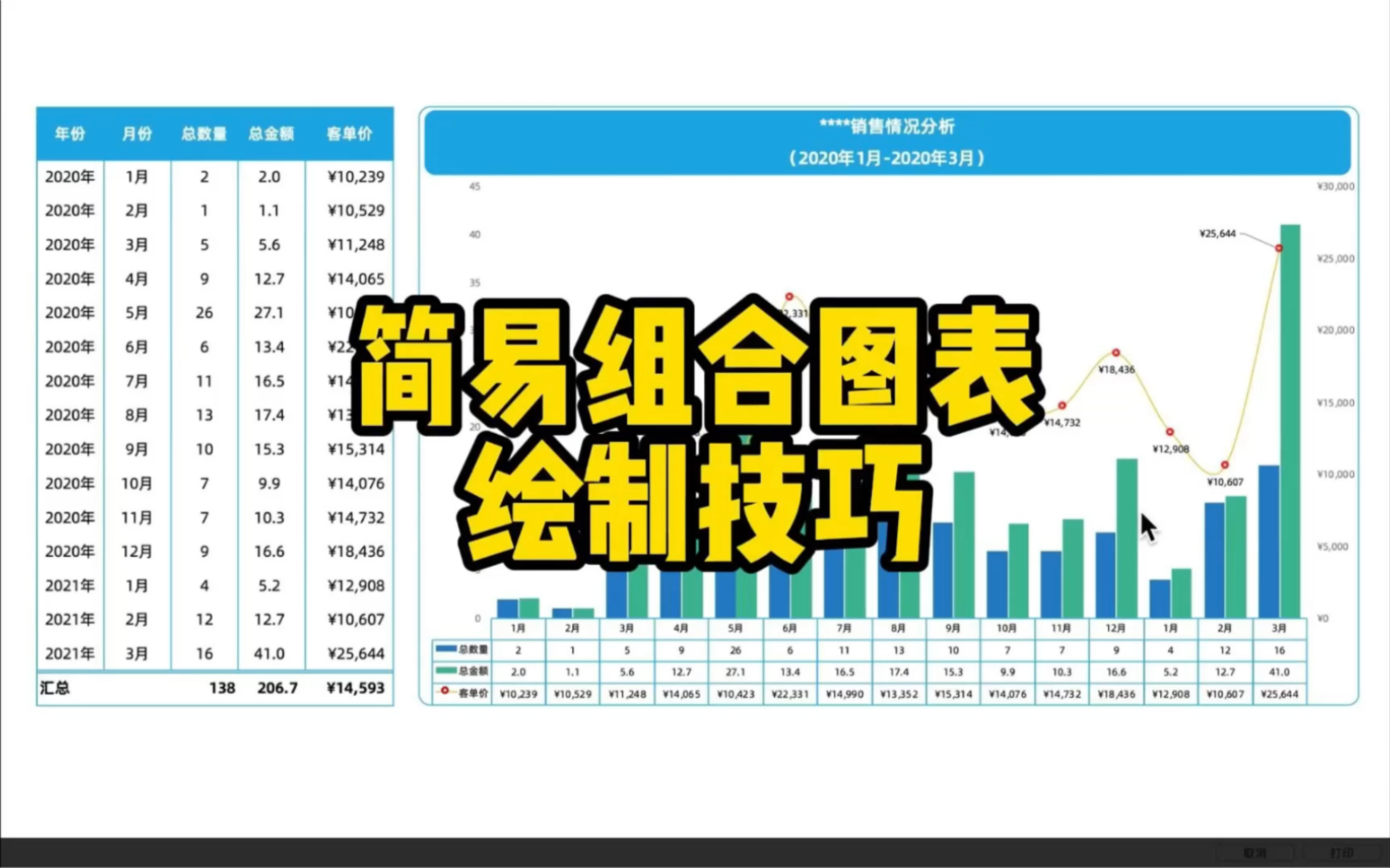Screen dimensions: 1390x868
Task: Click the 6月 category label on chart axis
Action: click(x=790, y=628)
